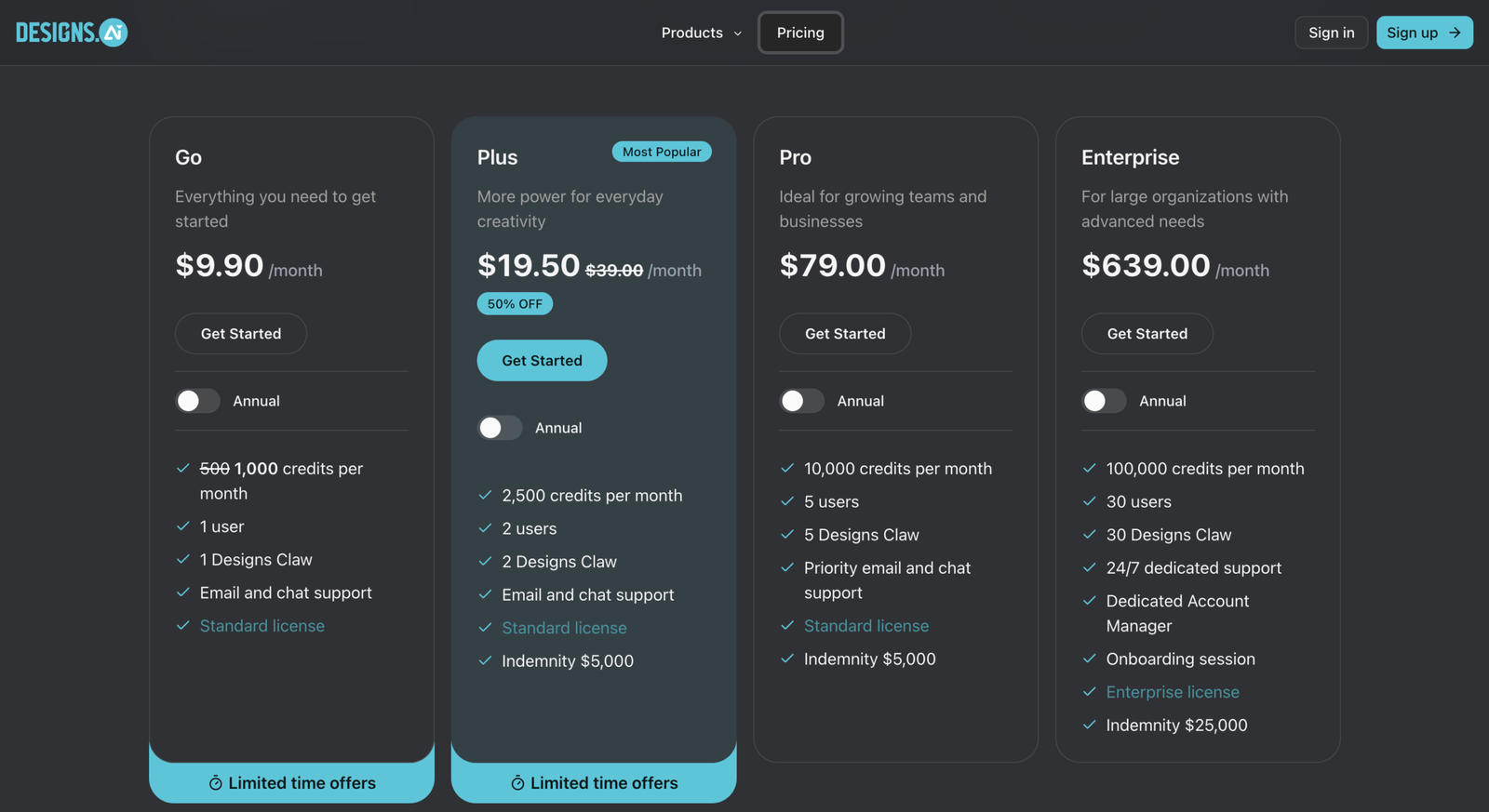Screen dimensions: 1489x812
Task: Click the 50% OFF badge
Action: click(515, 304)
